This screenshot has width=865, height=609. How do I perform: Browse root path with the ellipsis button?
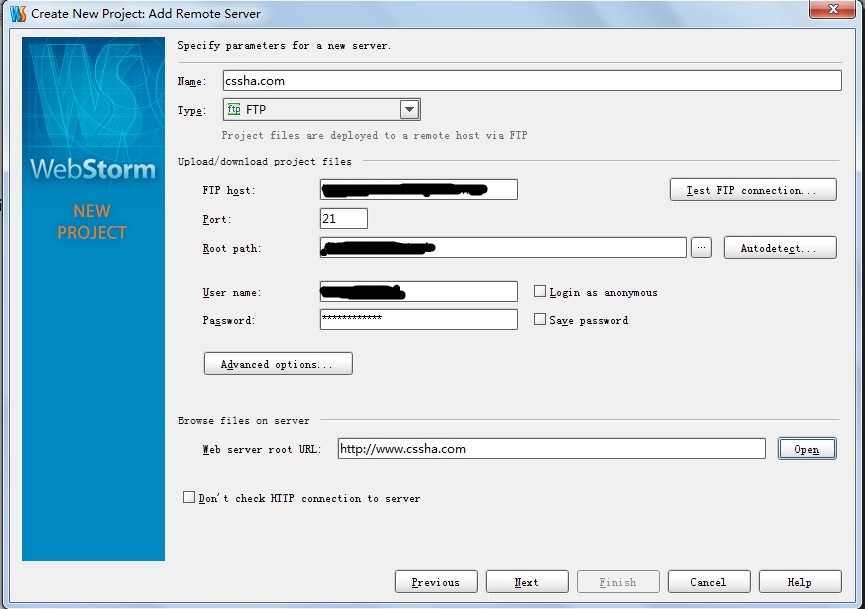(701, 248)
